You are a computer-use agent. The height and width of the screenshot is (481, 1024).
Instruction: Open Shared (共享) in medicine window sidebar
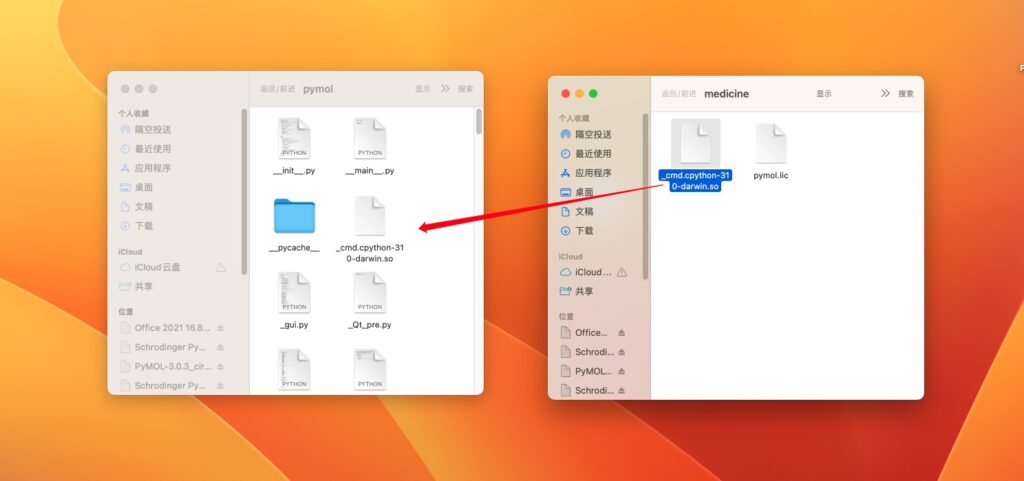(577, 291)
